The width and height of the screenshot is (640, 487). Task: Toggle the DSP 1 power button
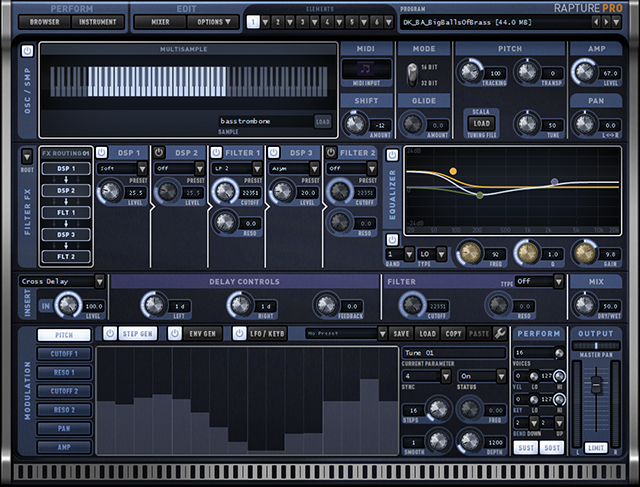point(103,152)
